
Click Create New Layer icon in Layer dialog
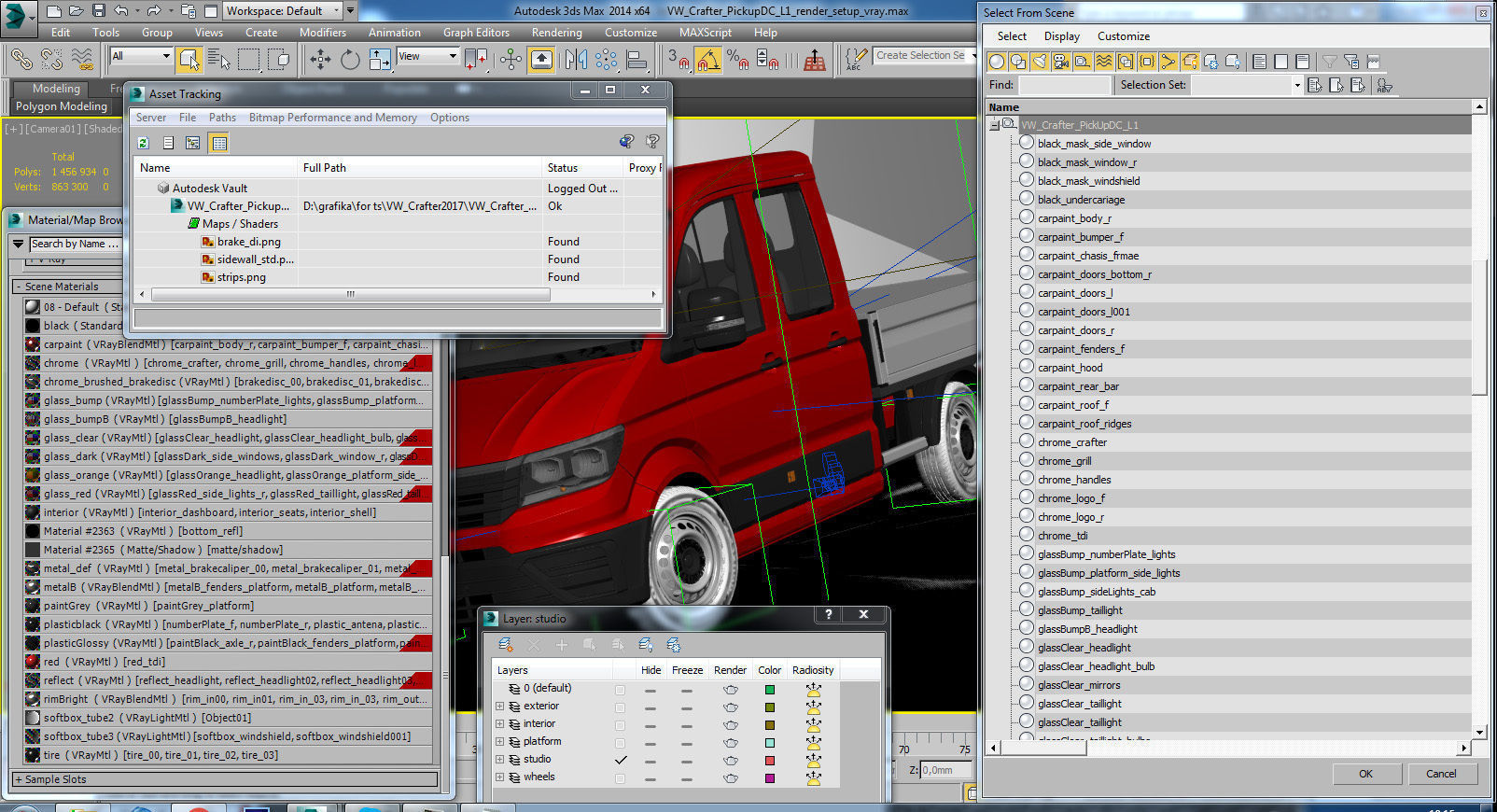click(506, 645)
